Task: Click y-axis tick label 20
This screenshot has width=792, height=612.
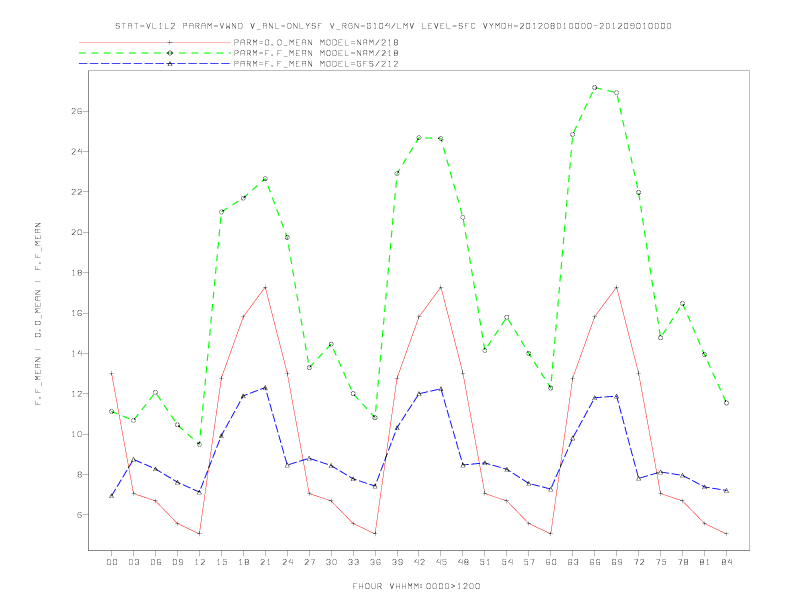Action: 77,232
